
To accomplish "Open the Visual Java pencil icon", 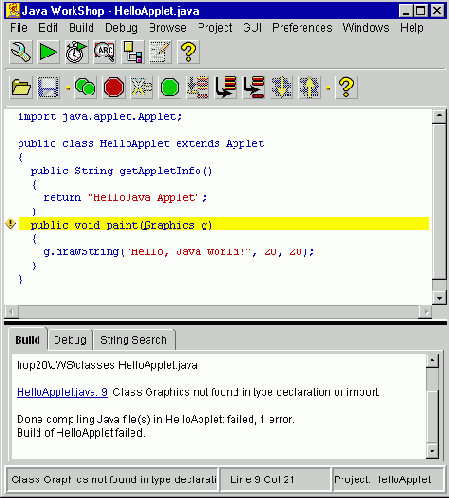I will click(160, 52).
